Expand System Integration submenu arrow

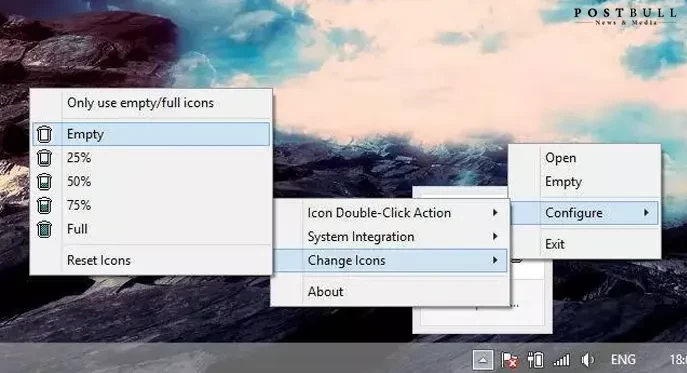coord(495,236)
